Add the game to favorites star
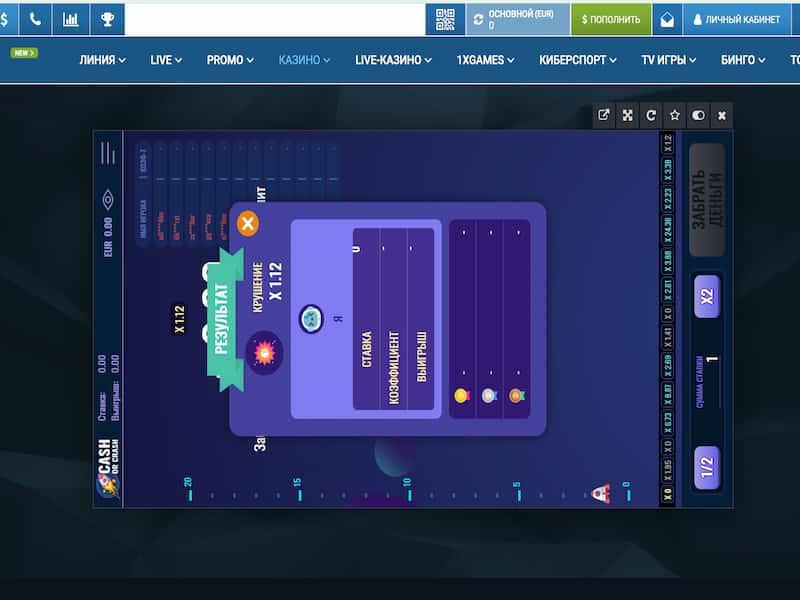800x600 pixels. pos(674,115)
